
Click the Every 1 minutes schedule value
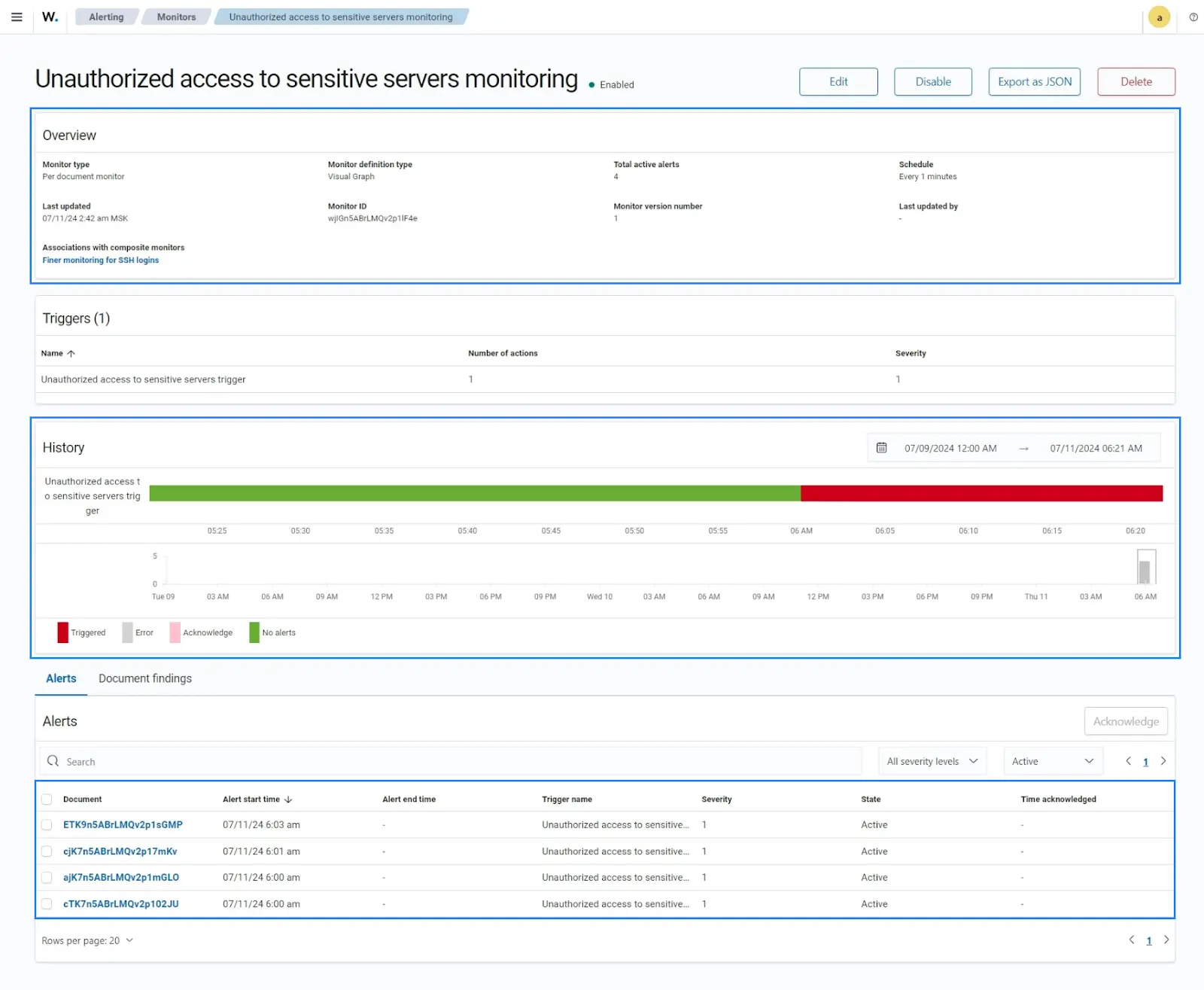click(928, 177)
